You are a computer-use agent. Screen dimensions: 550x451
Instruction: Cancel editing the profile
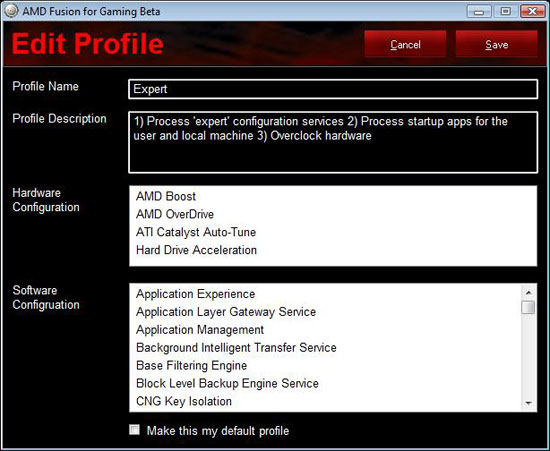click(405, 44)
